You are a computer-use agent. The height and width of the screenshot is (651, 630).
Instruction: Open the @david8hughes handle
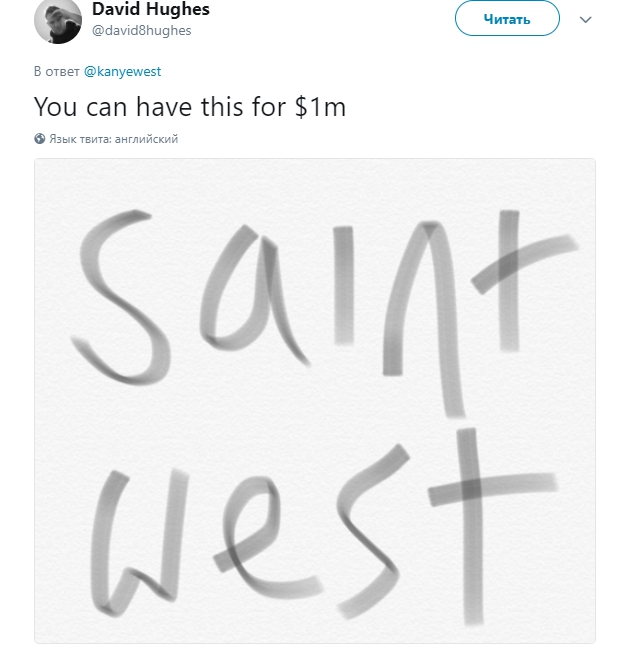(141, 30)
